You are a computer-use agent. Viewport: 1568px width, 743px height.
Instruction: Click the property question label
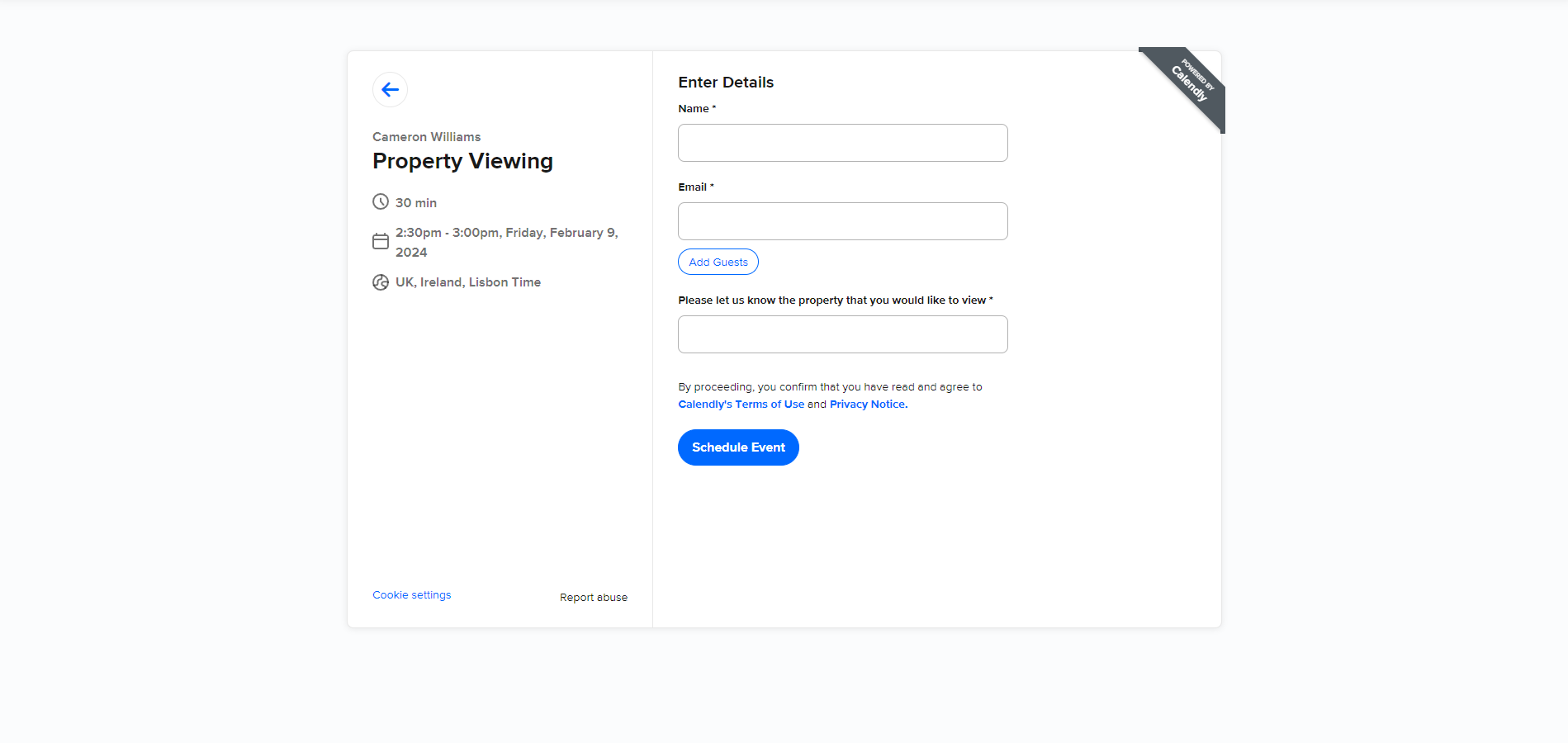pos(835,301)
